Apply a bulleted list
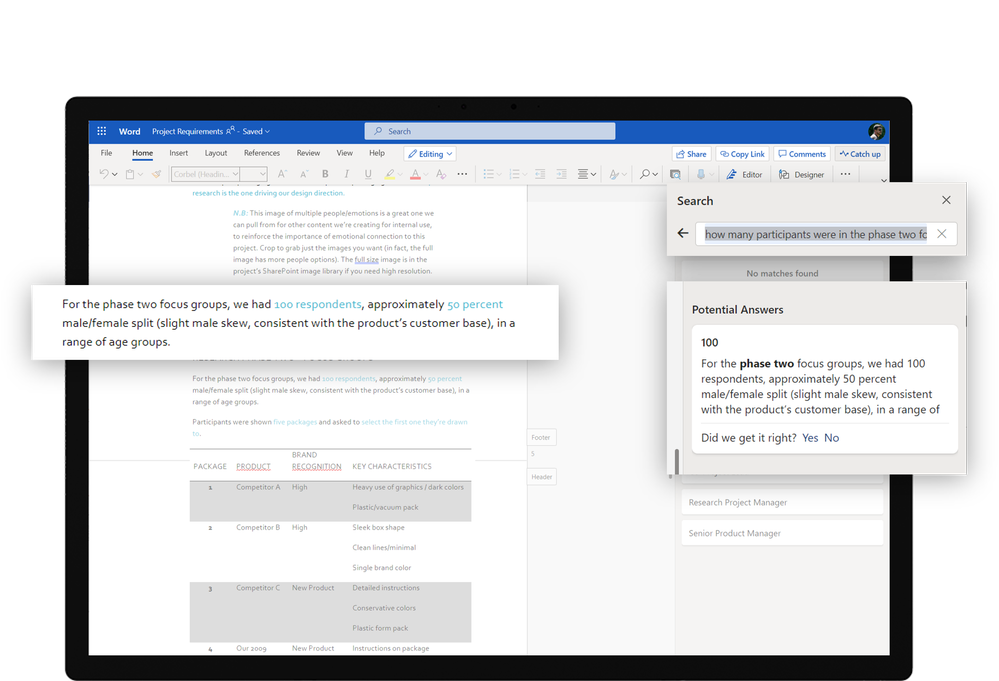Screen dimensions: 999x681 point(489,174)
